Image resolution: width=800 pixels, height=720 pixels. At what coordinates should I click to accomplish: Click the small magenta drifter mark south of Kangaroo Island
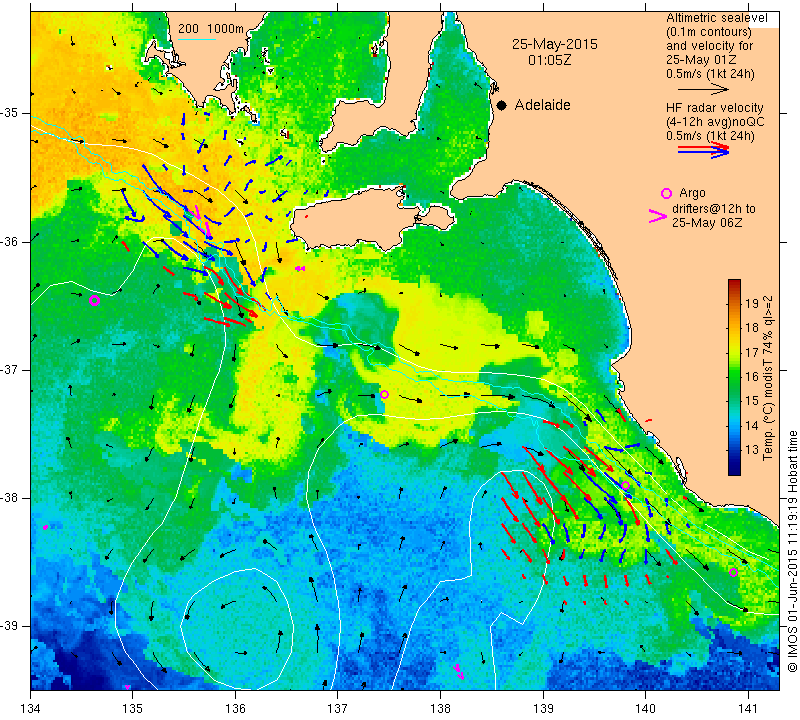pos(300,268)
